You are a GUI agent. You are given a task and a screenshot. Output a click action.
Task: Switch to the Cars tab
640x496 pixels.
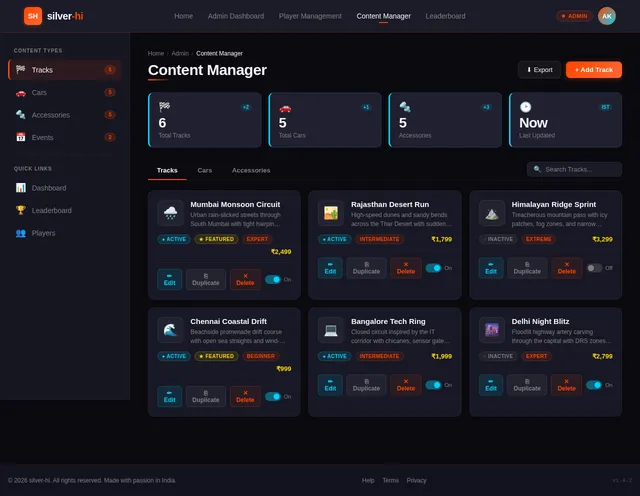coord(204,170)
